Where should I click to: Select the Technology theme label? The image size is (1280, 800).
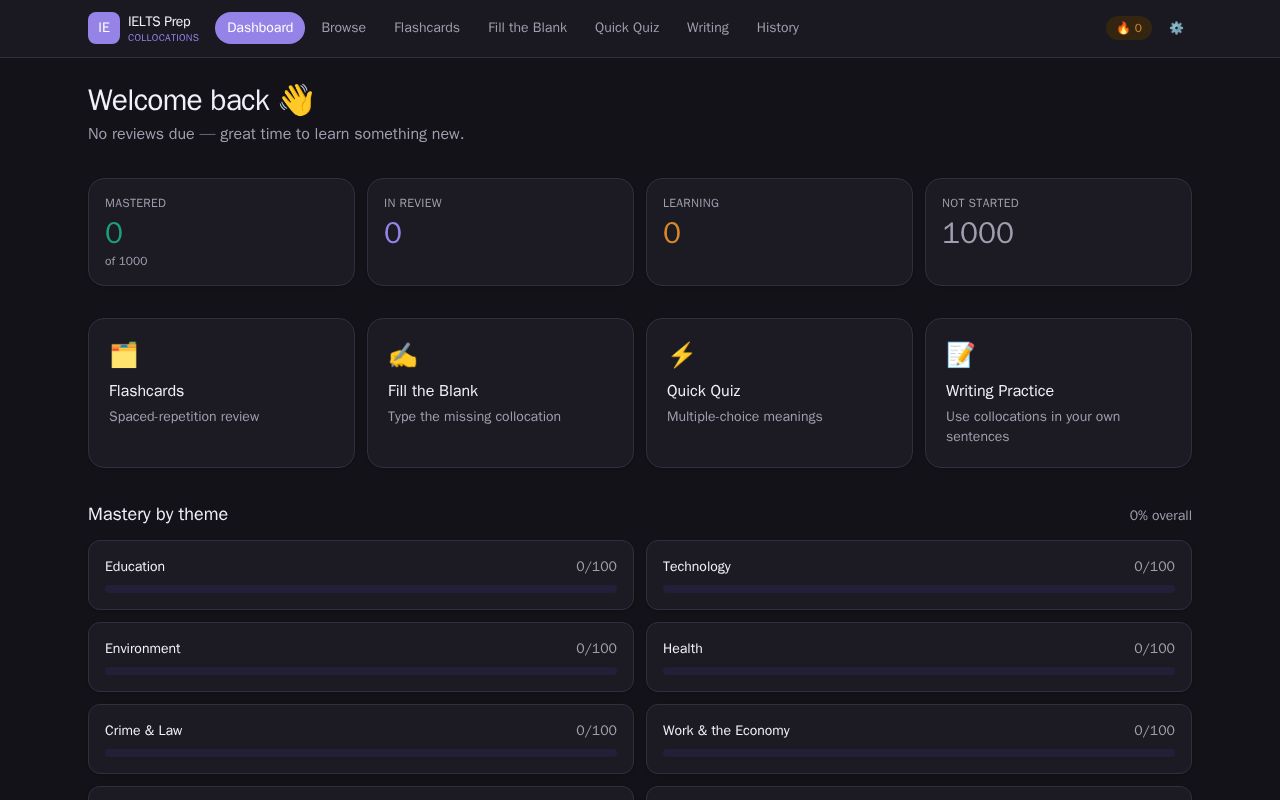point(697,566)
